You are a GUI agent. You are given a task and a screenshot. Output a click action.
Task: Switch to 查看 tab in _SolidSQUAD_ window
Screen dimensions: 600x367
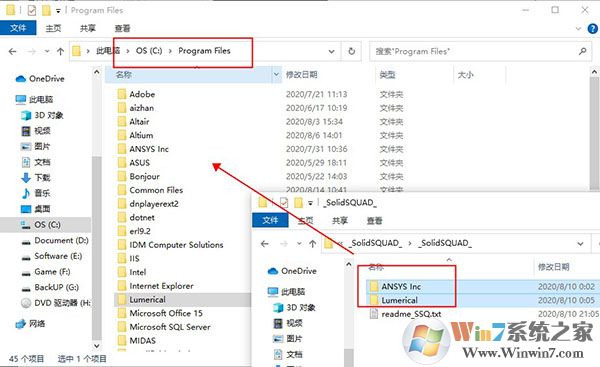[x=374, y=221]
